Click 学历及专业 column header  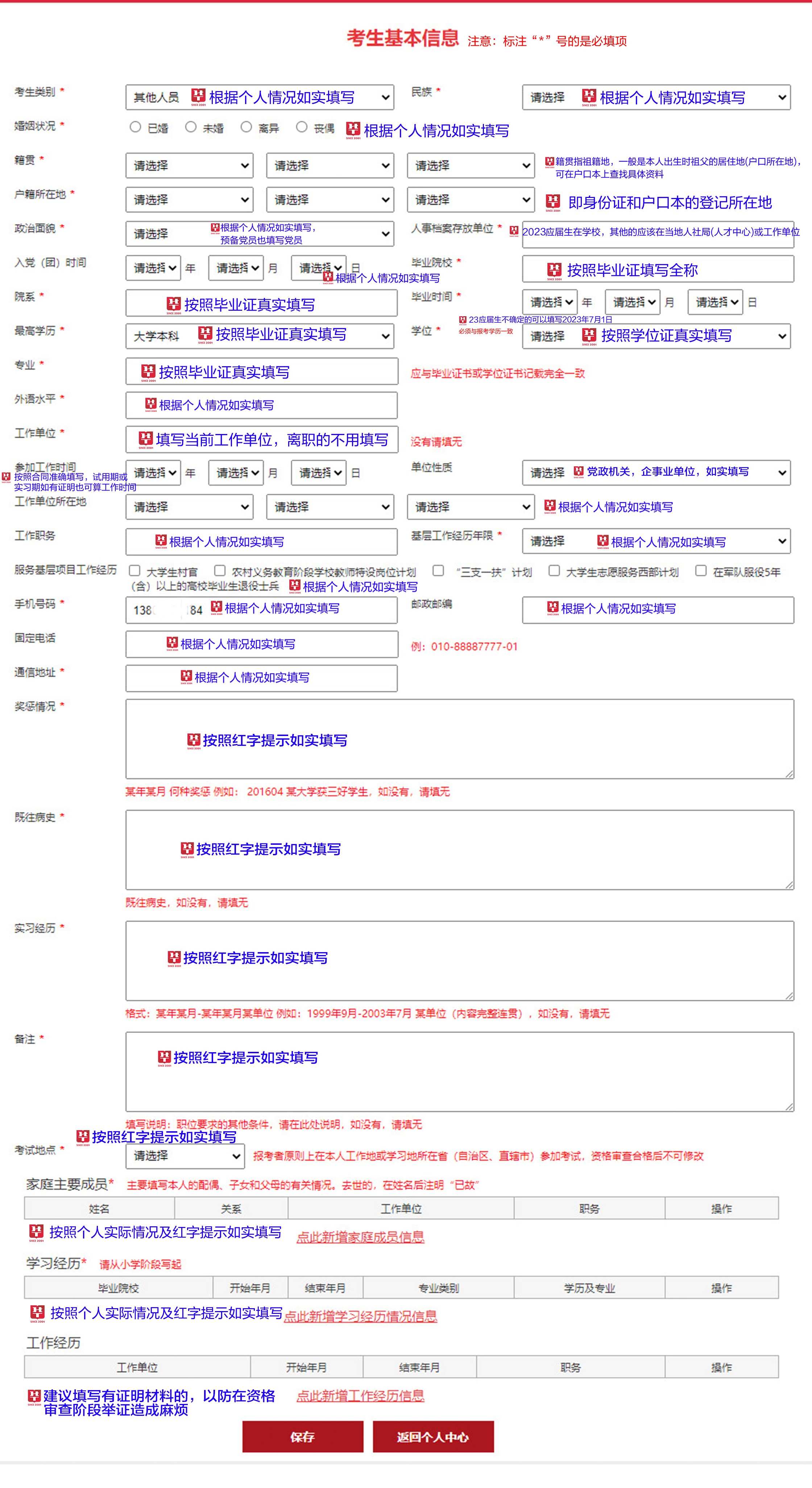[x=589, y=1287]
